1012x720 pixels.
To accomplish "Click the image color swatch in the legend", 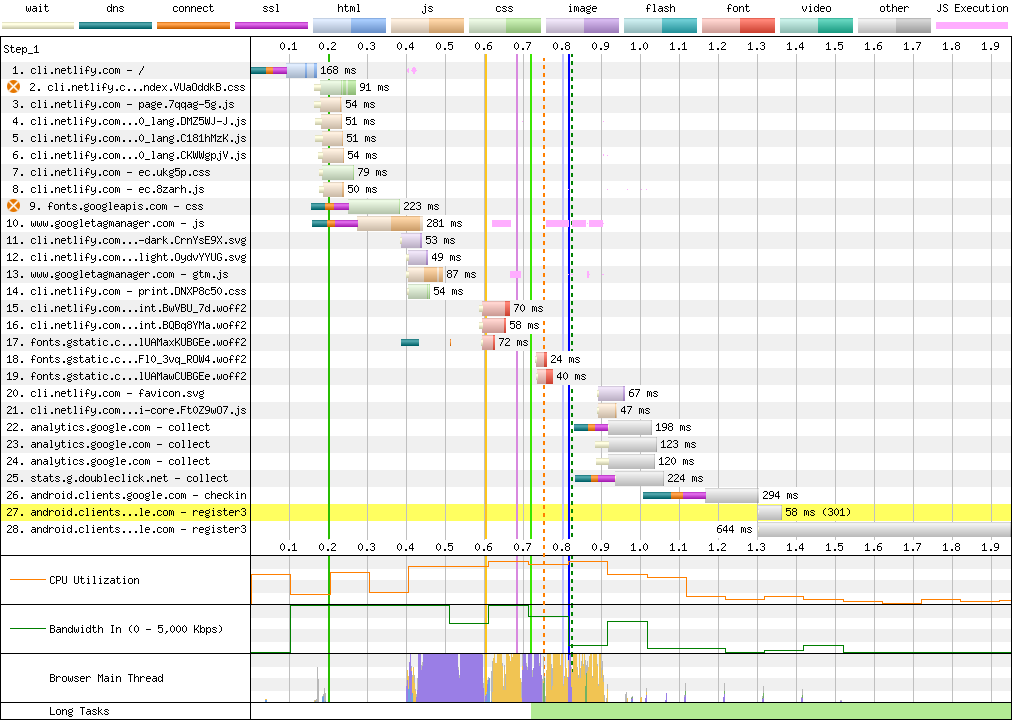I will click(583, 26).
